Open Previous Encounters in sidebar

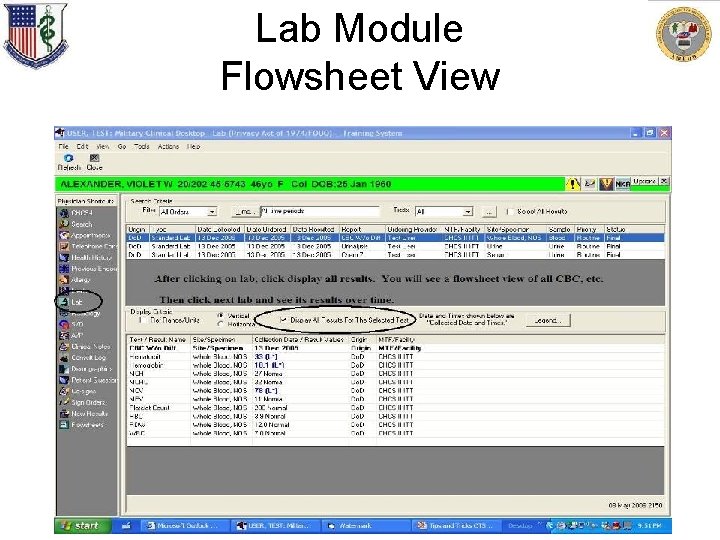pyautogui.click(x=88, y=269)
